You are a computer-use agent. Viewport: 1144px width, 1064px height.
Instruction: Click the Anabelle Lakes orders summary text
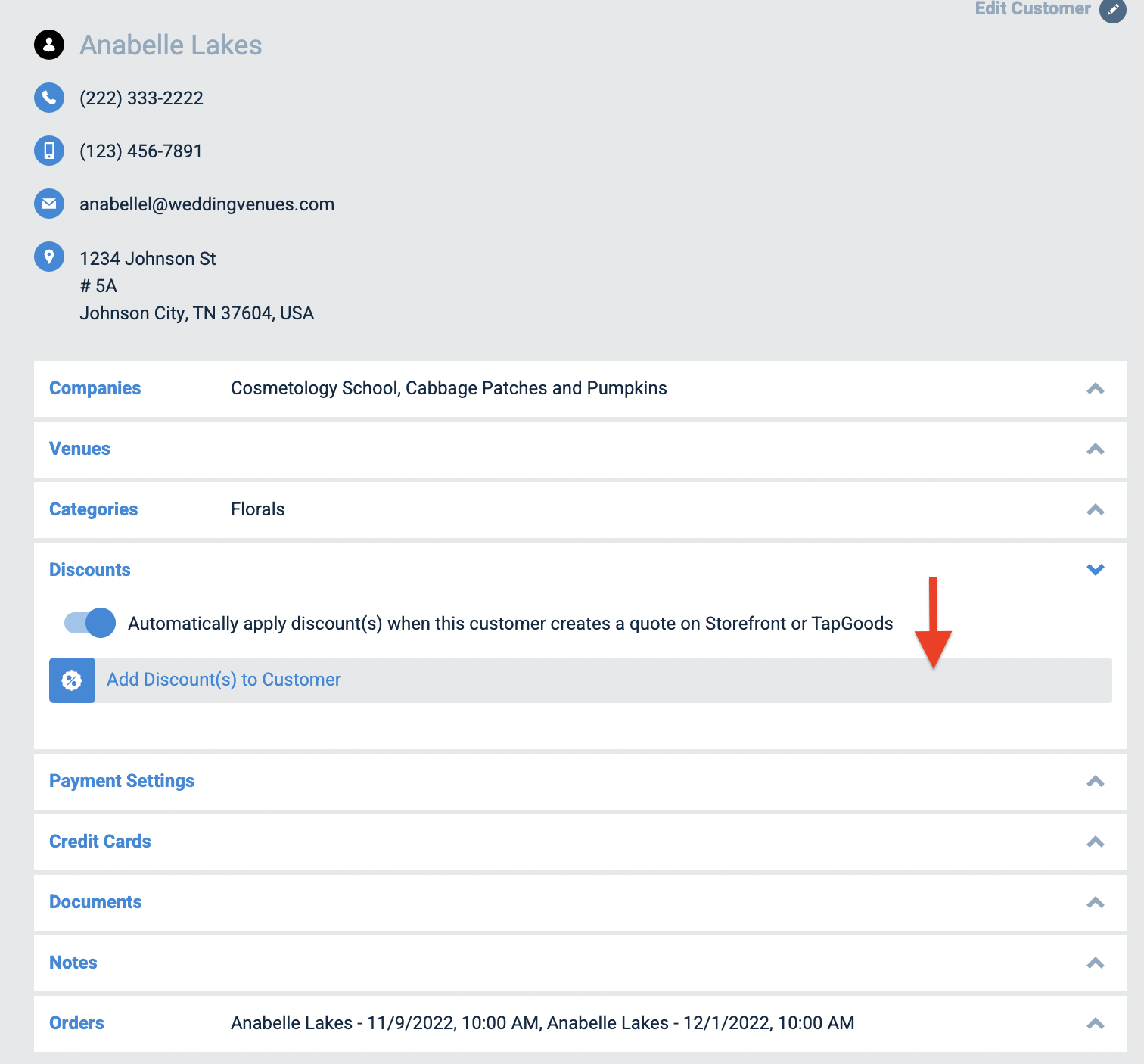coord(542,1023)
